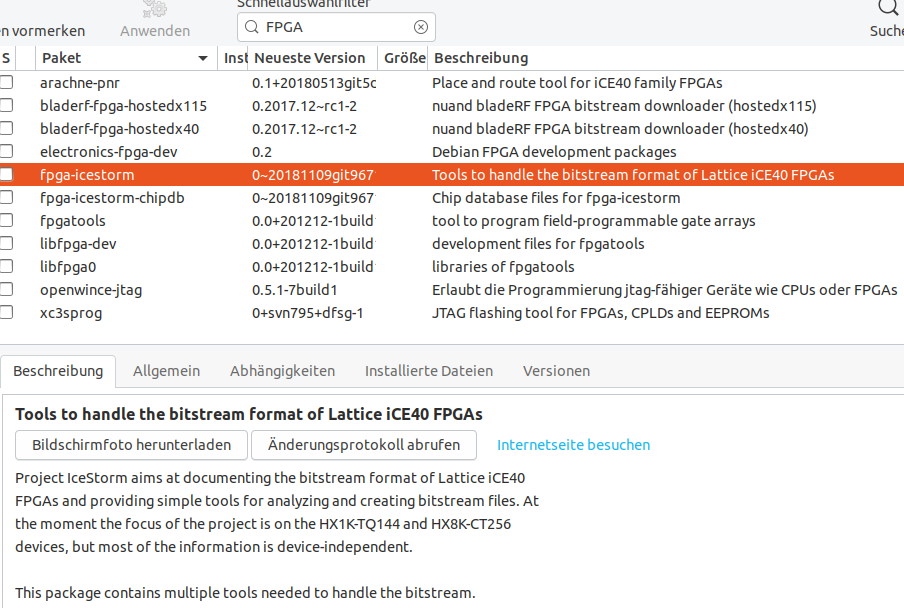904x608 pixels.
Task: Select the bladerf-fpga-hostedx40 package name
Action: 119,129
